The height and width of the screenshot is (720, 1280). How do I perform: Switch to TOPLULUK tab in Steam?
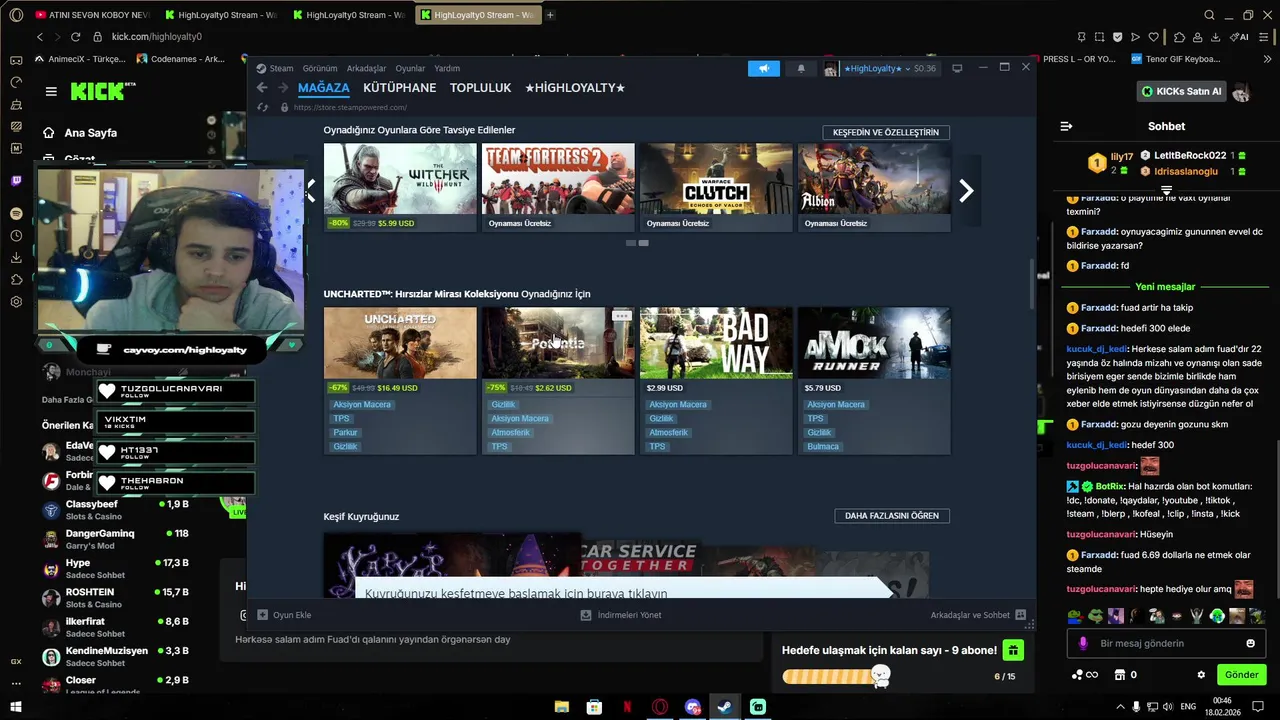[480, 88]
